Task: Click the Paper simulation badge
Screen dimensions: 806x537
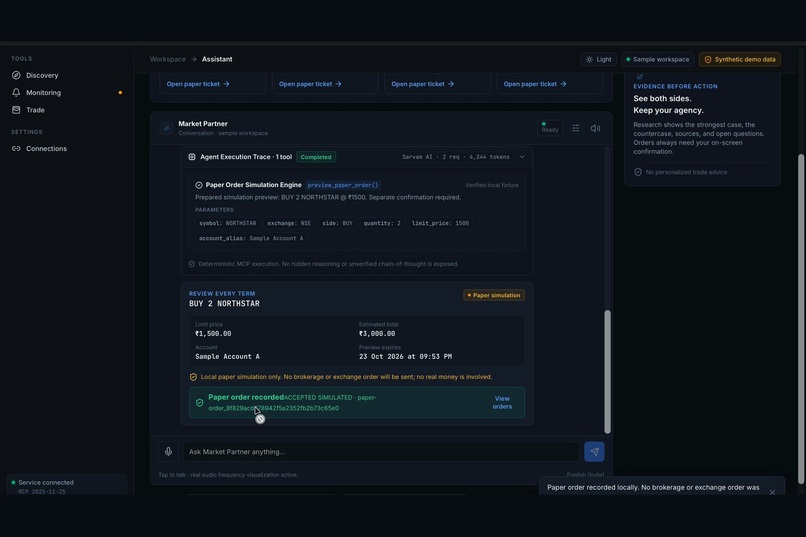Action: point(494,295)
